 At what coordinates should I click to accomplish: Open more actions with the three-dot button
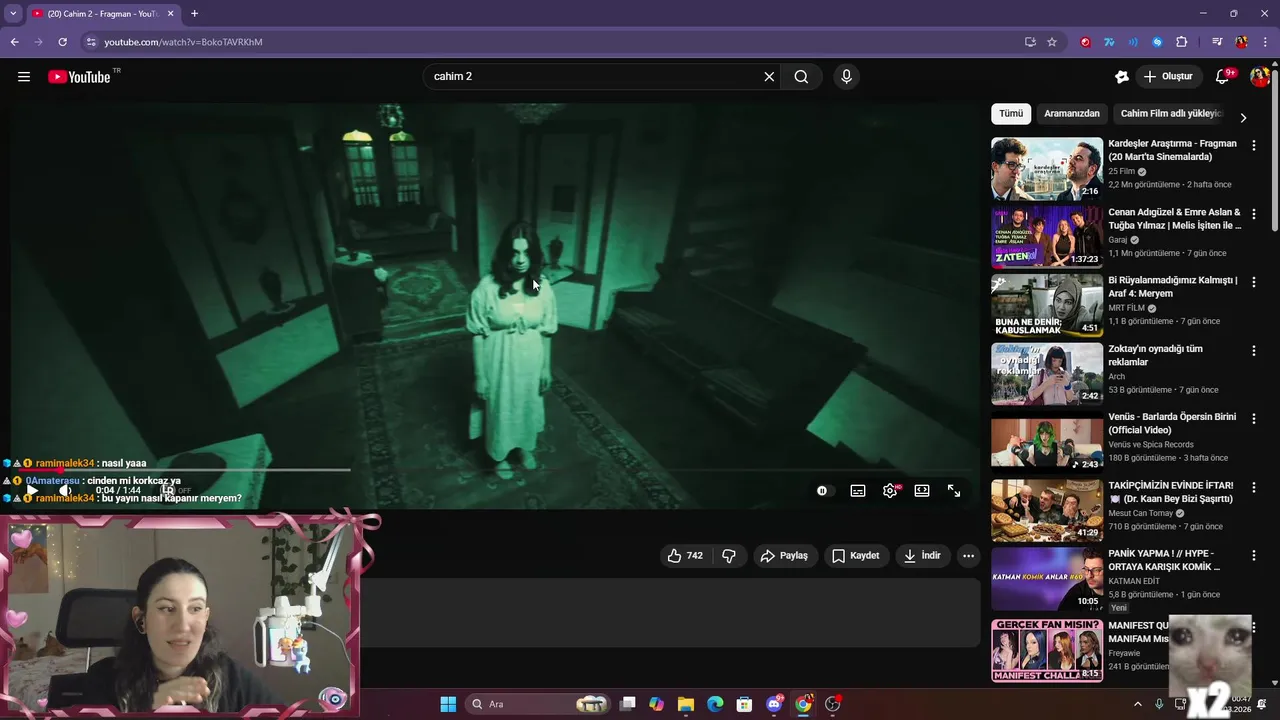click(968, 556)
